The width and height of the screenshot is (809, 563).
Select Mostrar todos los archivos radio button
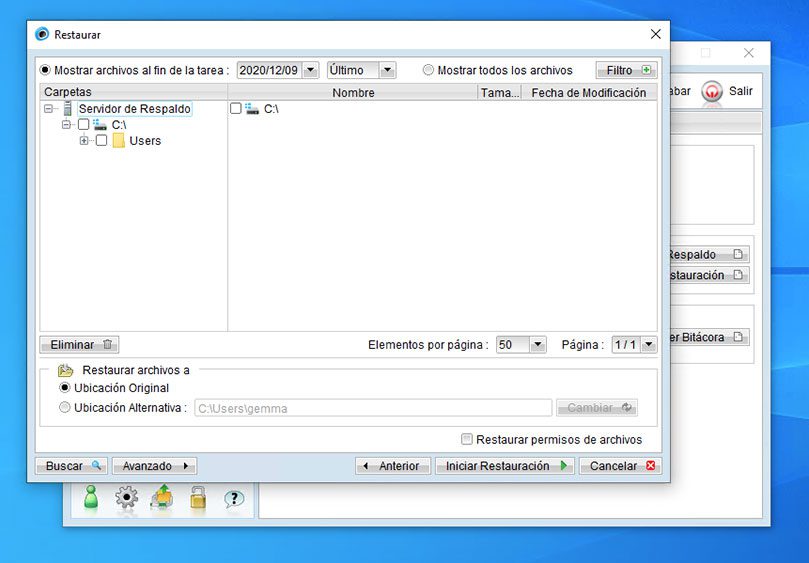(428, 70)
